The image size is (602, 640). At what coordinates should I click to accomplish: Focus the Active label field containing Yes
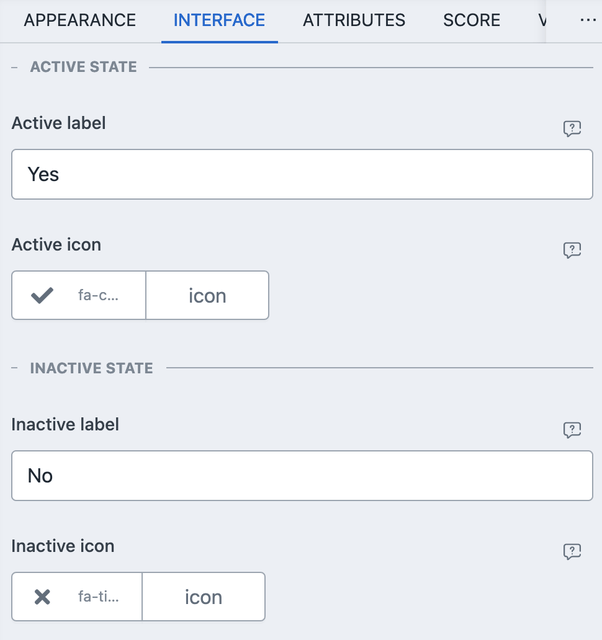[x=301, y=174]
